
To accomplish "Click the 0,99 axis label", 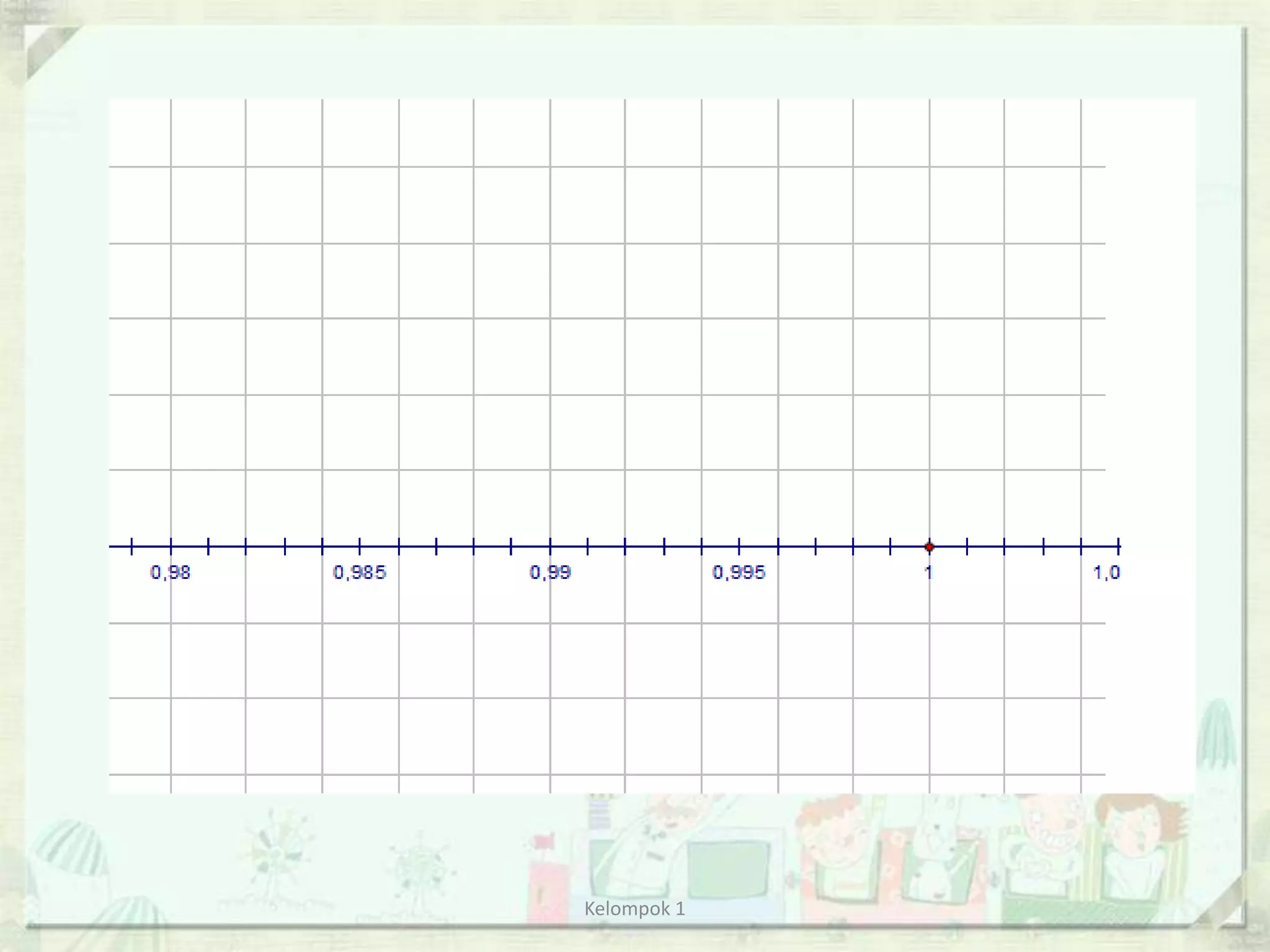I will point(550,572).
